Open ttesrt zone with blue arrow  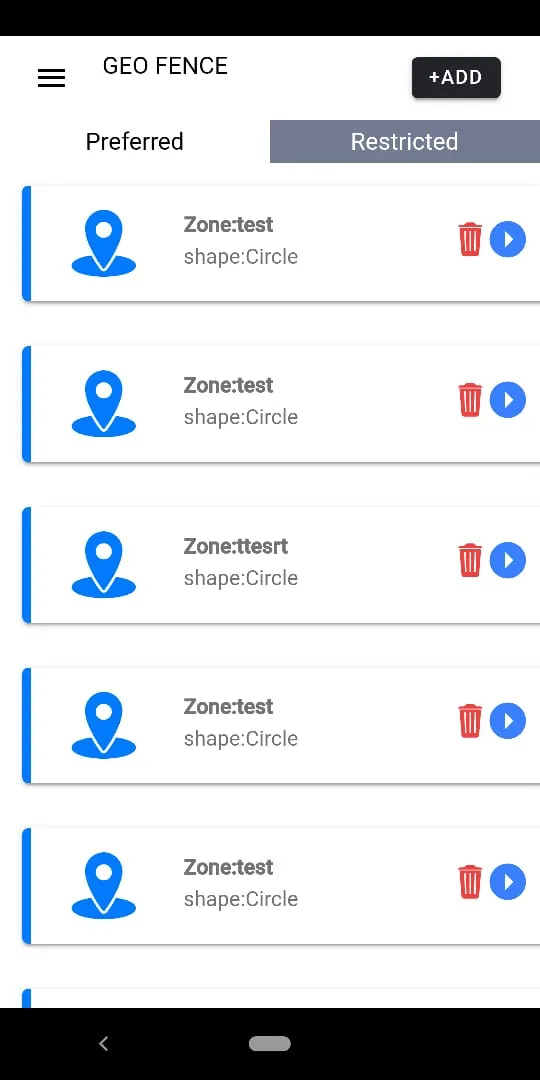508,560
